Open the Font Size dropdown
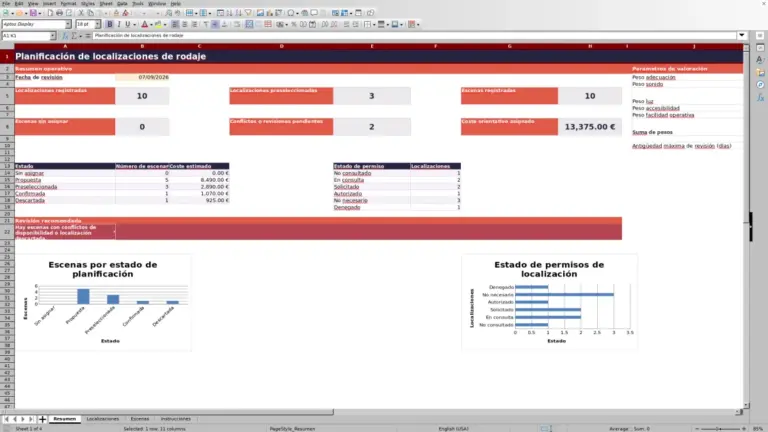The height and width of the screenshot is (432, 768). pyautogui.click(x=97, y=24)
